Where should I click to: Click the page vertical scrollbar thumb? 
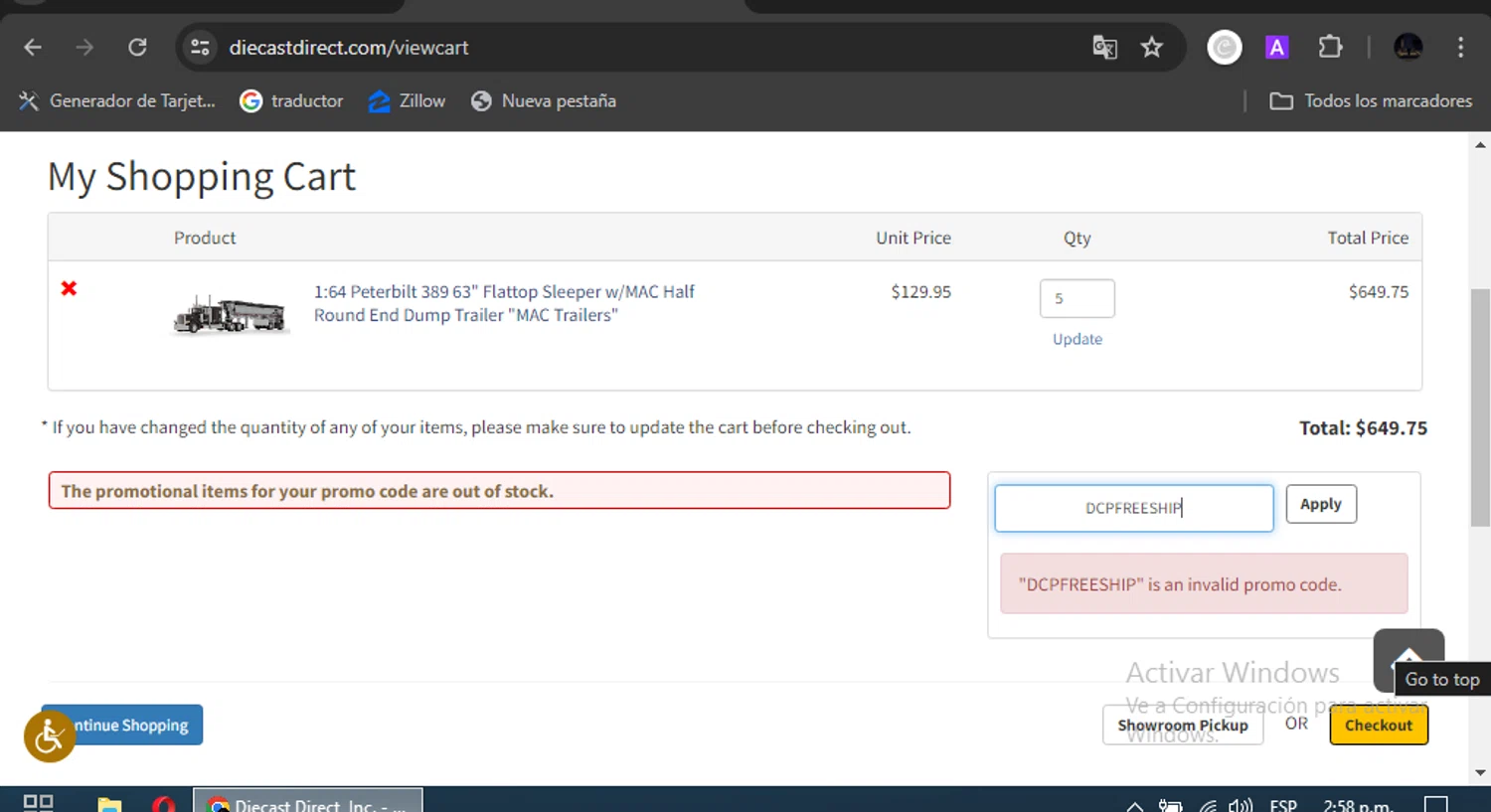[1480, 407]
